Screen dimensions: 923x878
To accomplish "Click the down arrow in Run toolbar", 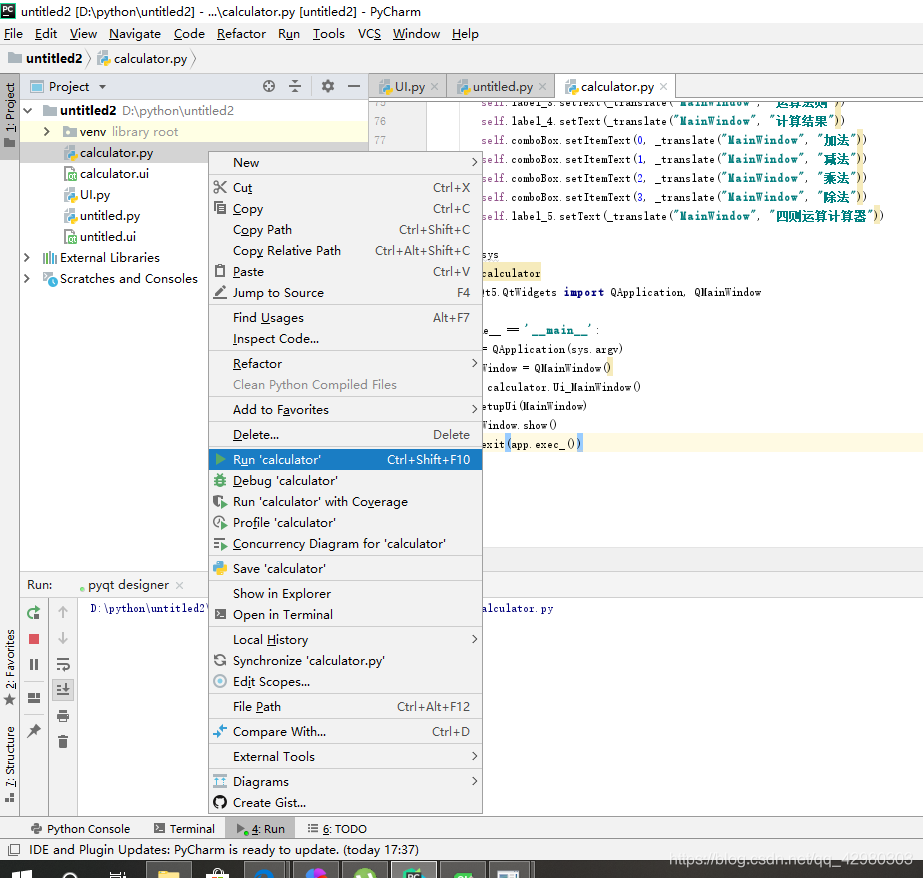I will pos(63,638).
